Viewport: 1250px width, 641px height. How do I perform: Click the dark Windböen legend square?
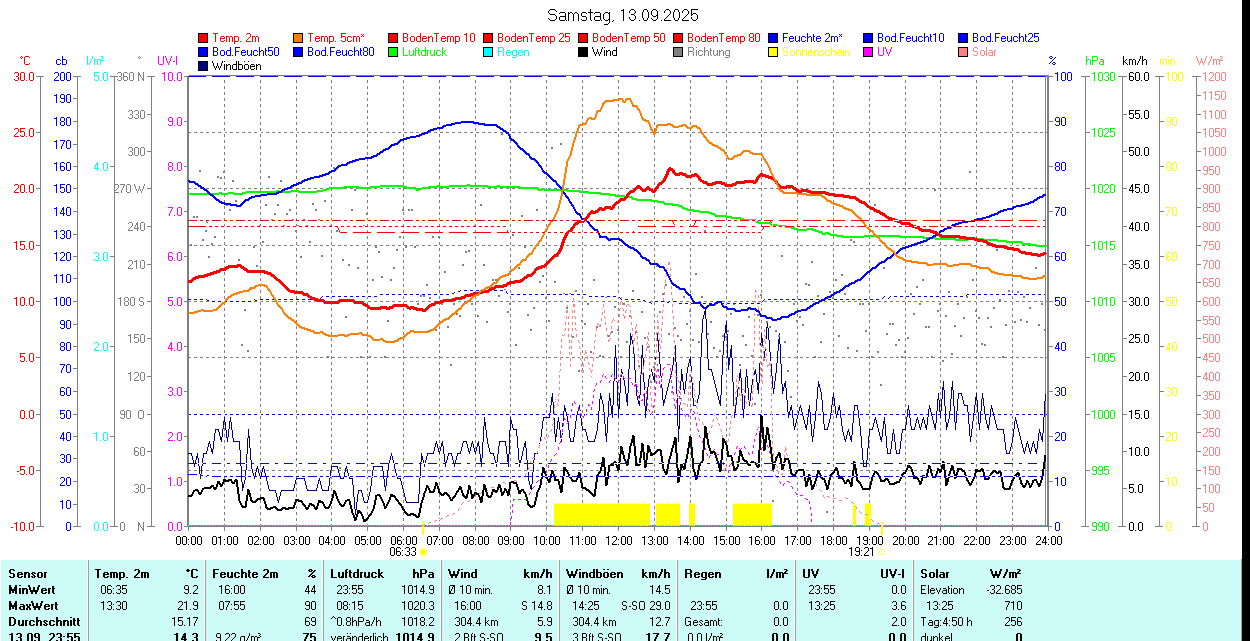pos(204,66)
